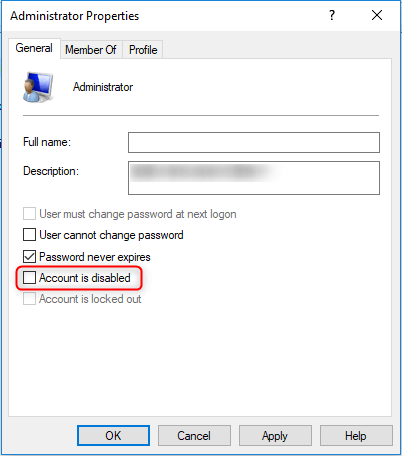Open the Profile tab
Screen dimensions: 402x456
coord(143,50)
